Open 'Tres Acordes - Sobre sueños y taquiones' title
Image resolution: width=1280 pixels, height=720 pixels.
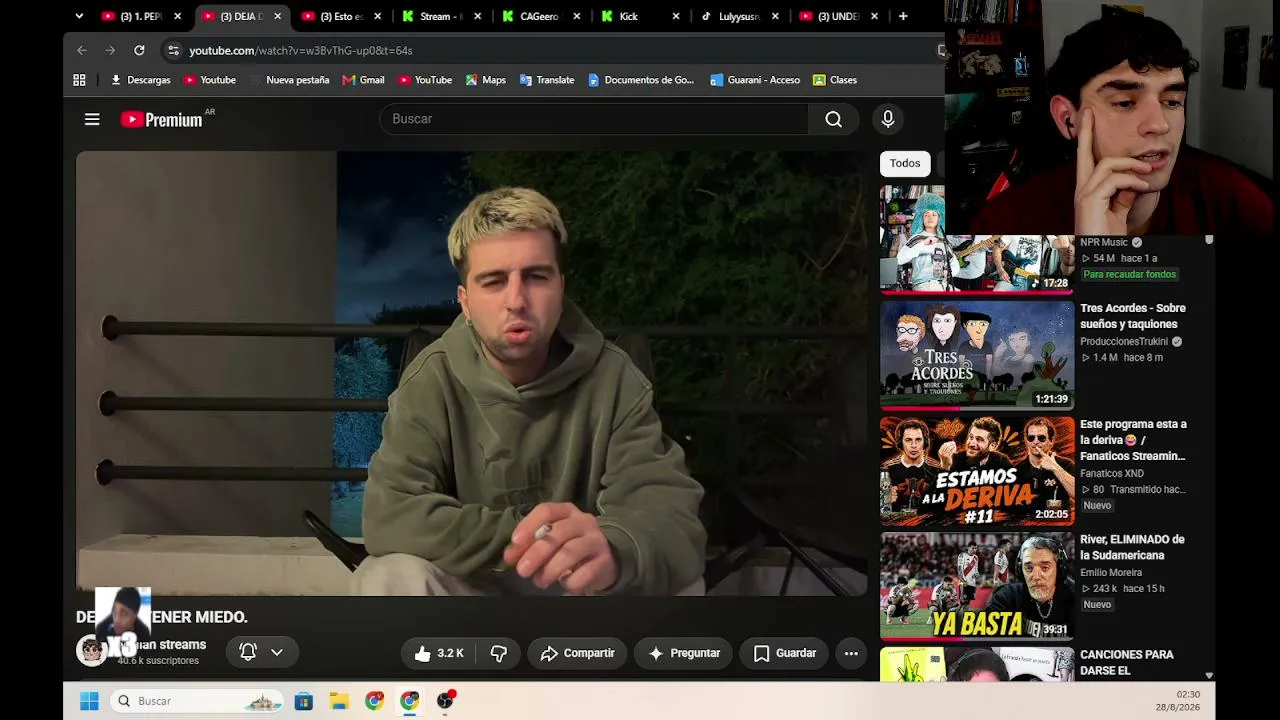tap(1133, 316)
